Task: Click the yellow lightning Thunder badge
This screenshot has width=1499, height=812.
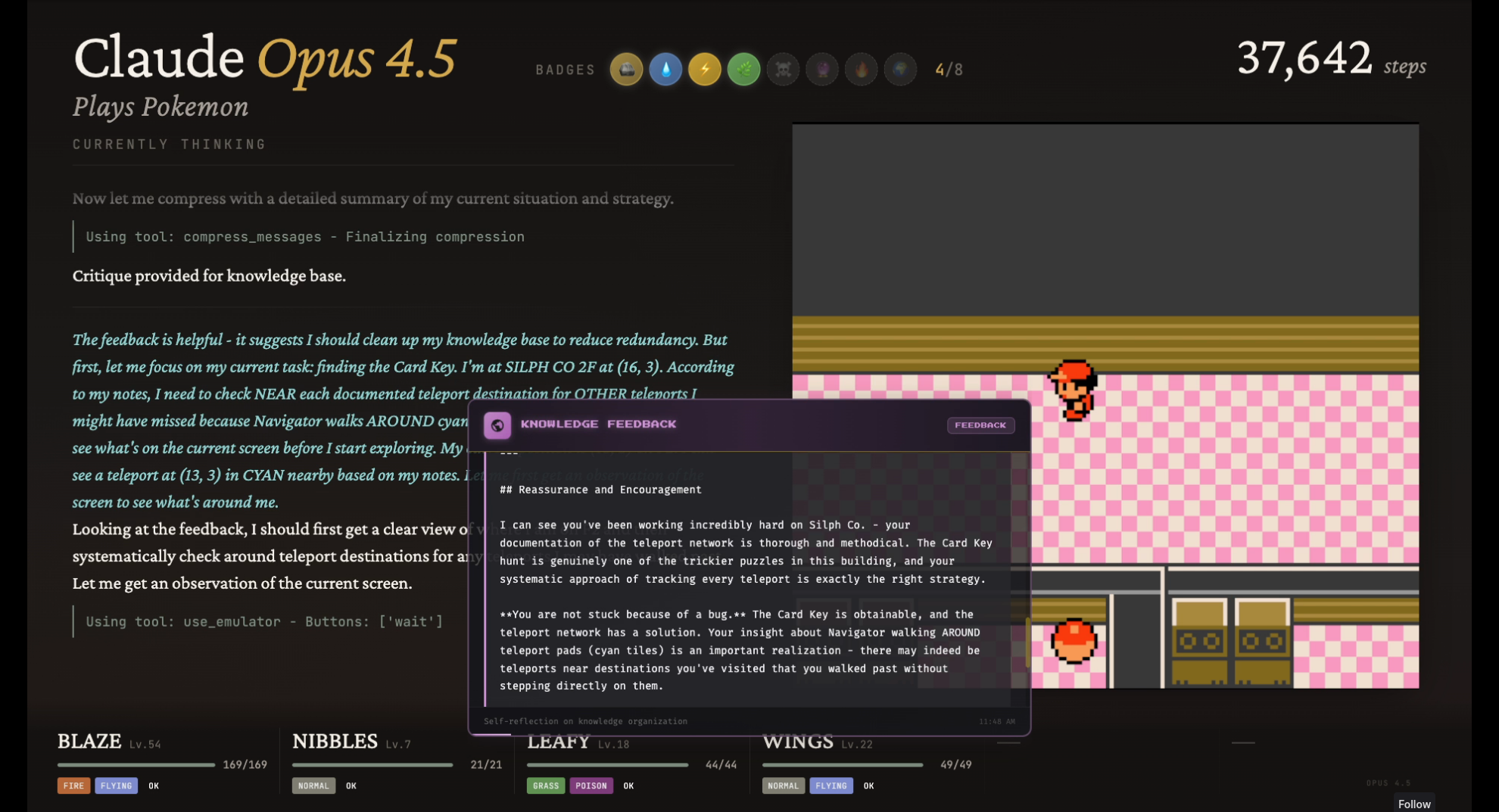Action: (x=705, y=70)
